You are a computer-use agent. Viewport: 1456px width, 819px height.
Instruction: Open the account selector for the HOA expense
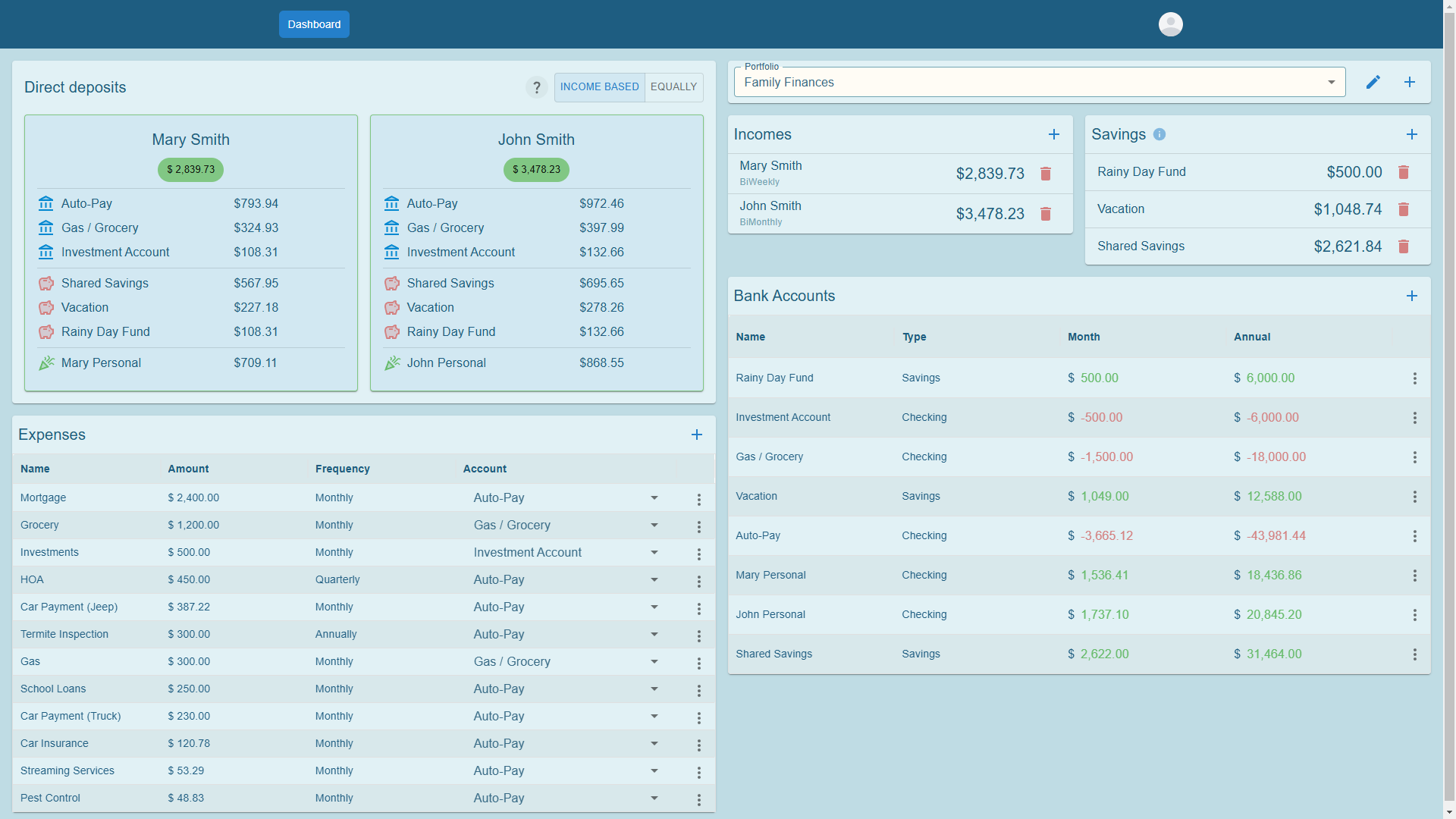[654, 579]
